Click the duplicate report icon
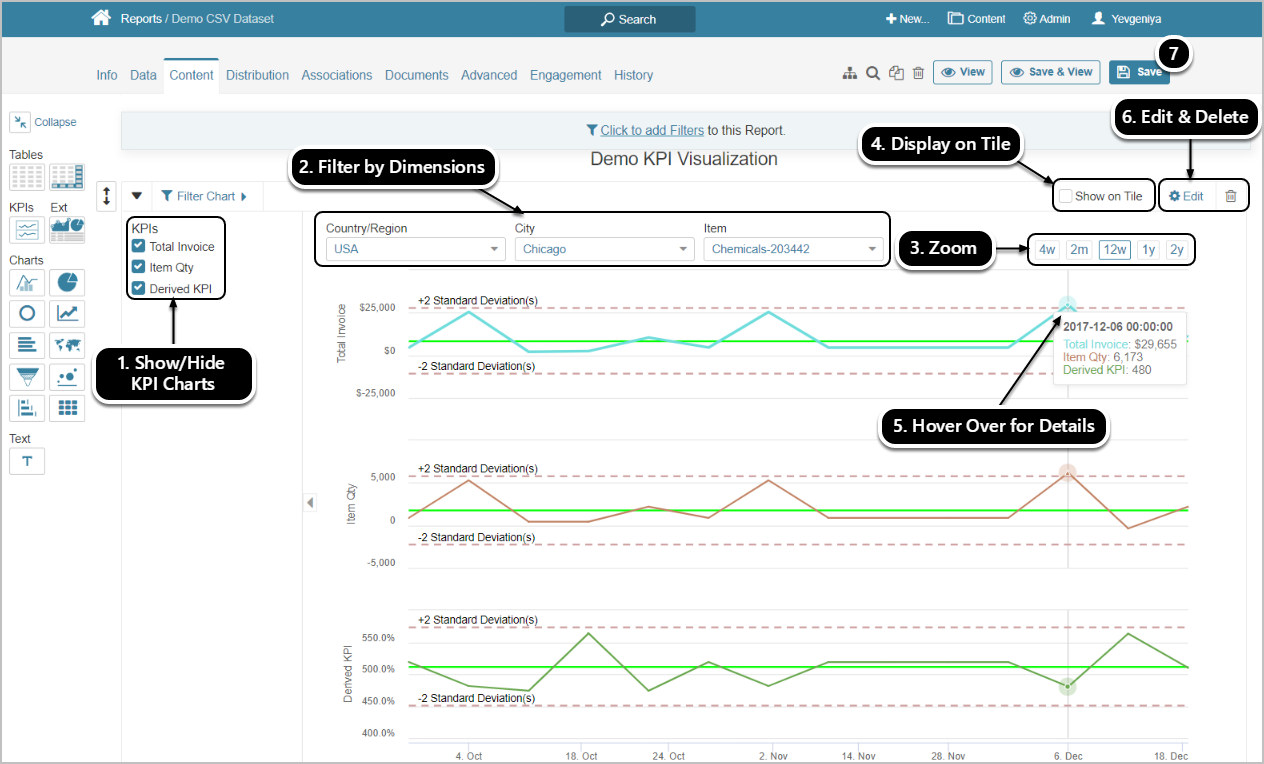Viewport: 1264px width, 764px height. [896, 73]
